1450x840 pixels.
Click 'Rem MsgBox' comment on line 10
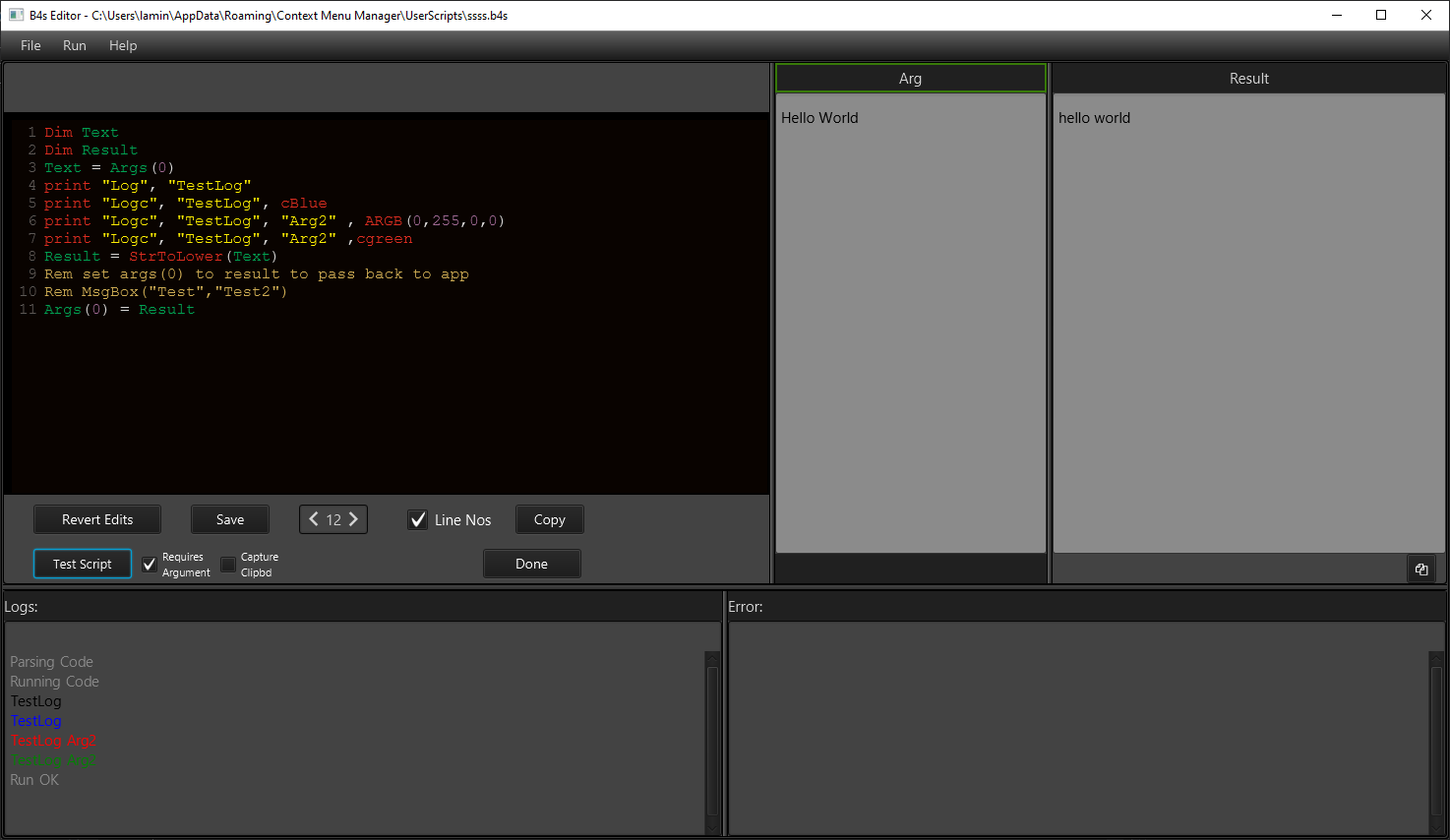[x=165, y=292]
